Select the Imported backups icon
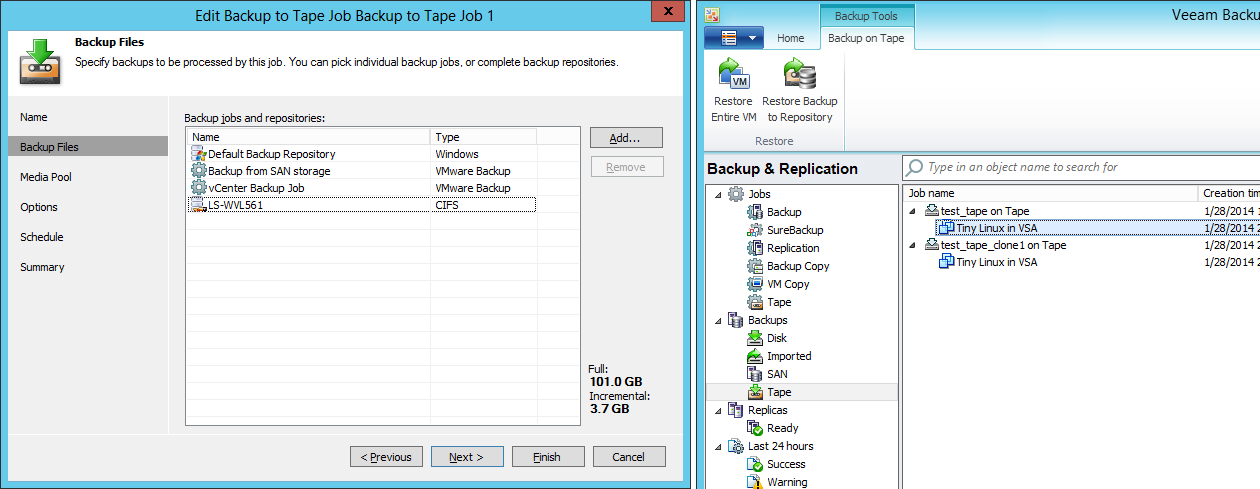 pyautogui.click(x=755, y=356)
